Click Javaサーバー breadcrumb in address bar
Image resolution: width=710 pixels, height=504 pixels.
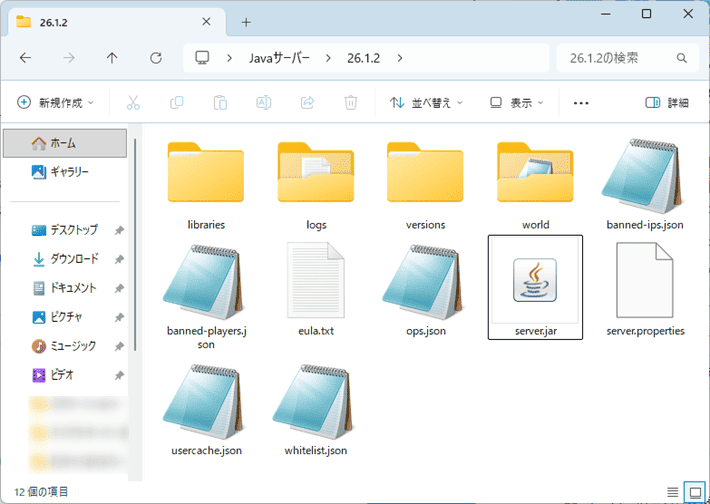coord(279,58)
